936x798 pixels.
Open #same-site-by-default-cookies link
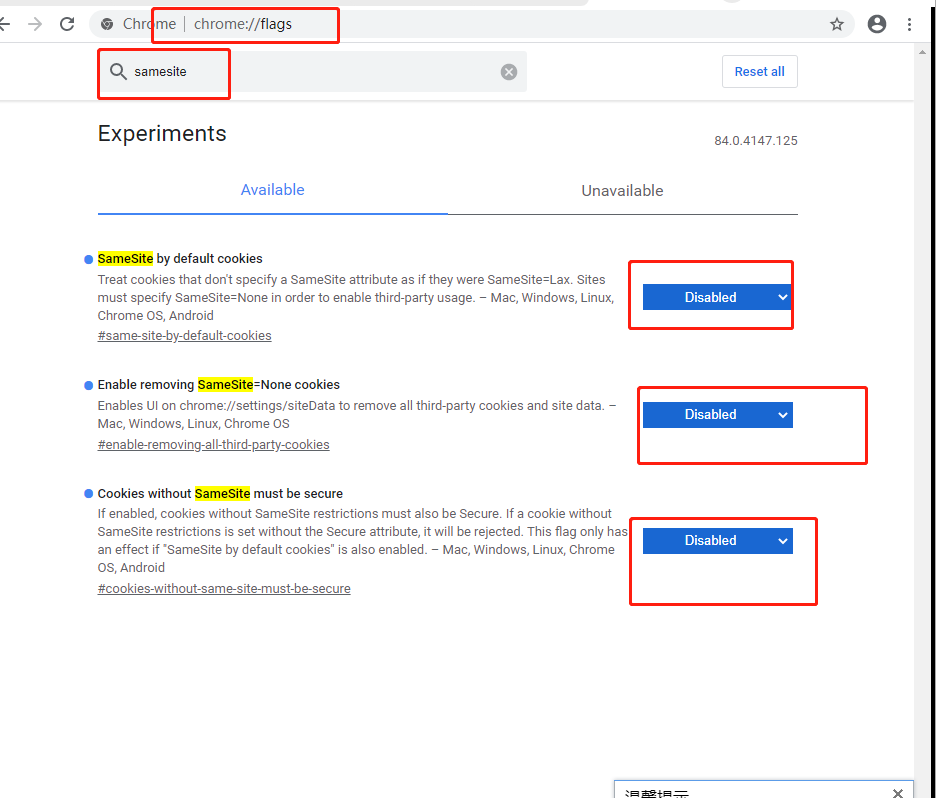(x=184, y=335)
